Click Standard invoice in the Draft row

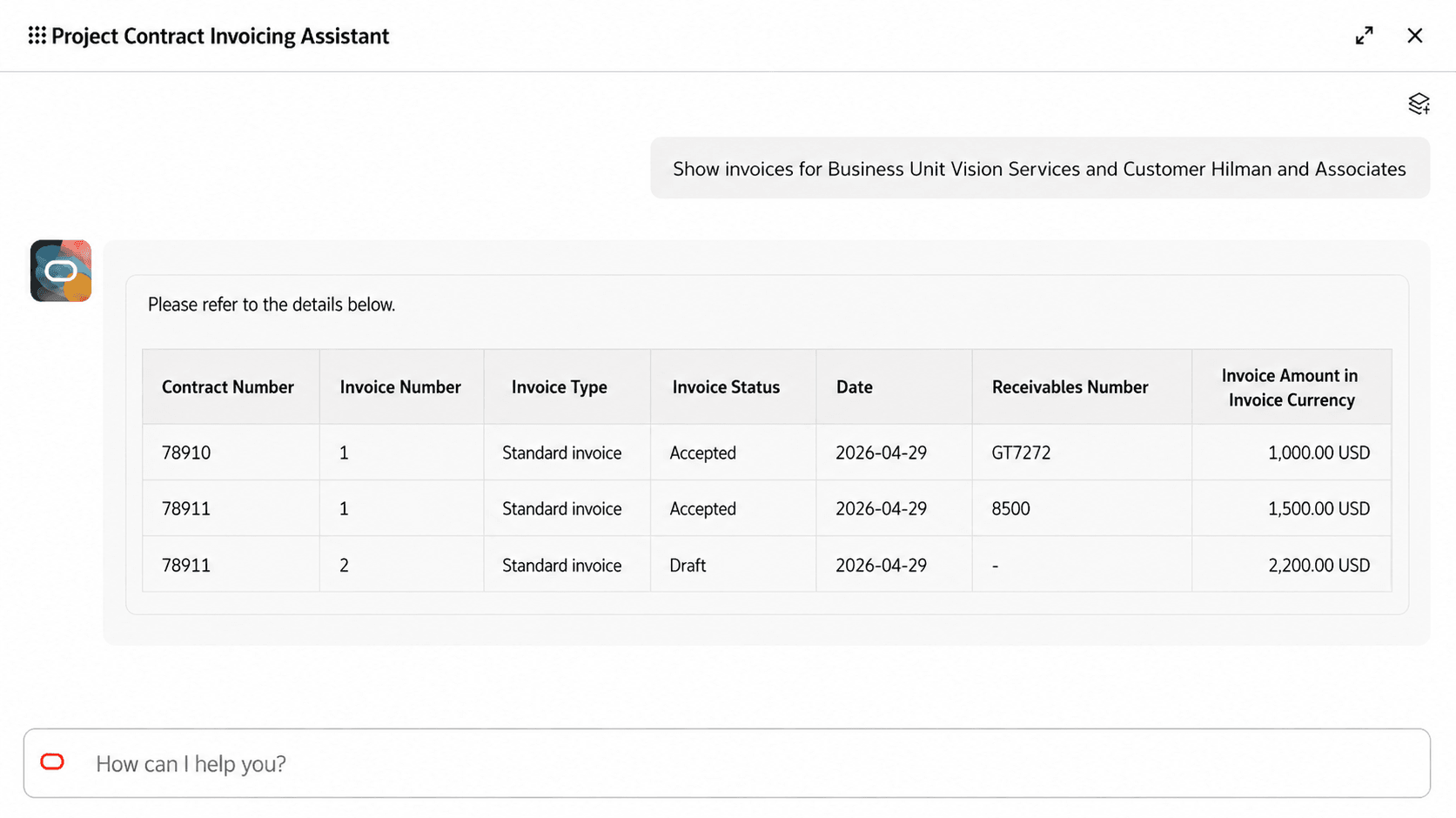coord(561,565)
